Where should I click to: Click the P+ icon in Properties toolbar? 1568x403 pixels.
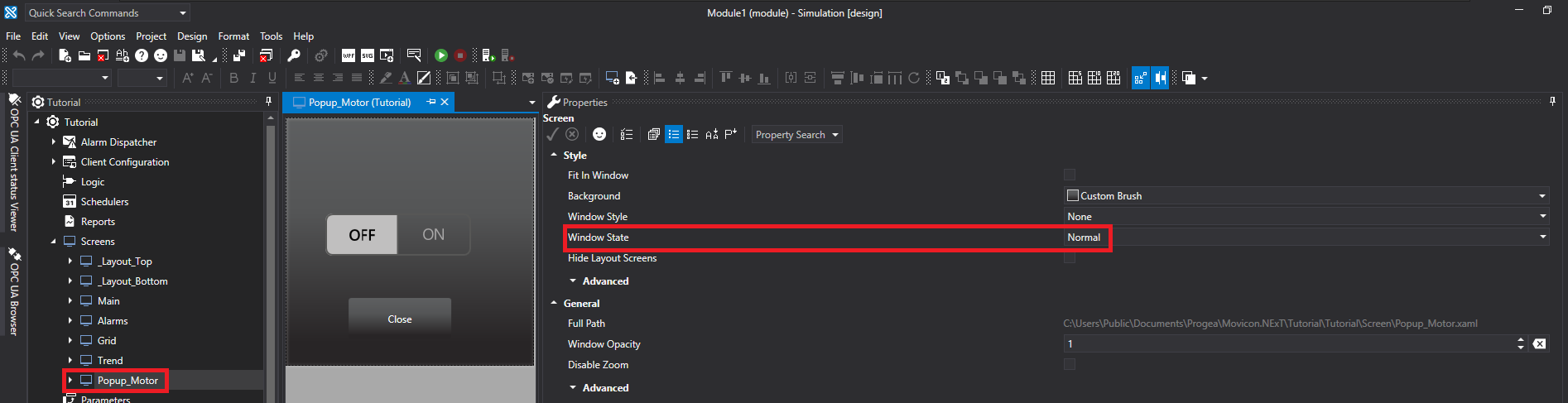(x=731, y=134)
